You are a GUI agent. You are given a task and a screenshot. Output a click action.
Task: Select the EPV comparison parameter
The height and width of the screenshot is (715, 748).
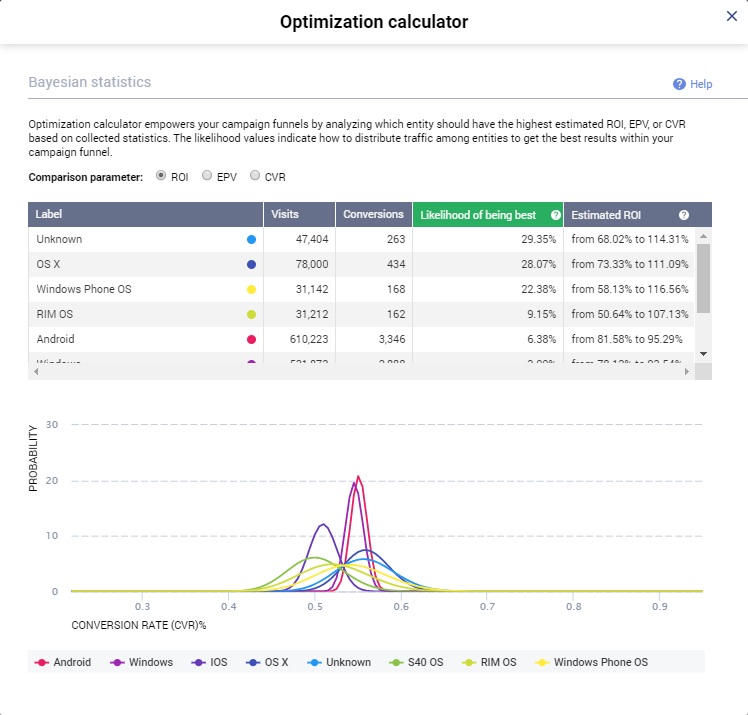coord(207,176)
